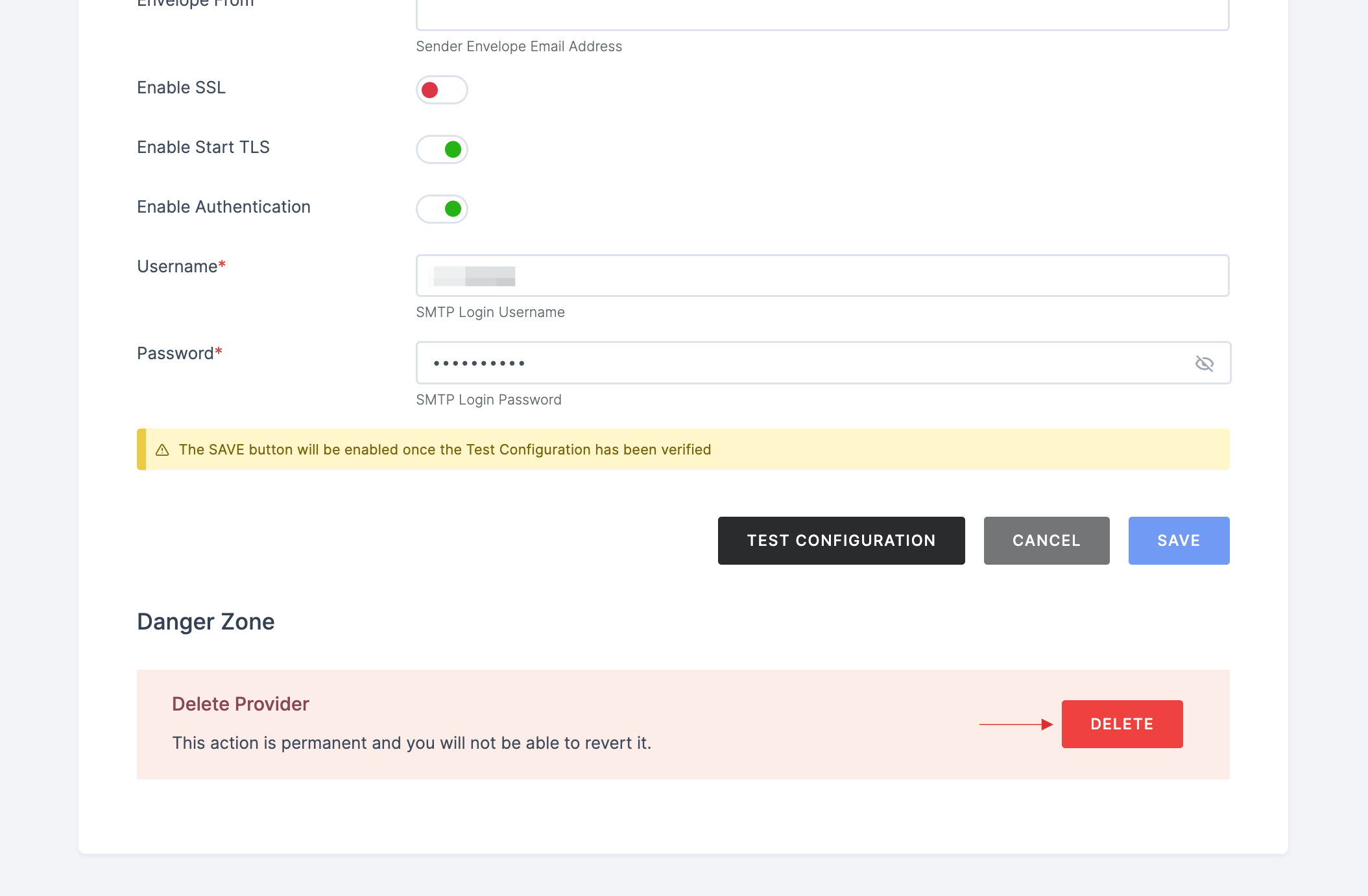Click the warning icon in the yellow banner

tap(162, 450)
